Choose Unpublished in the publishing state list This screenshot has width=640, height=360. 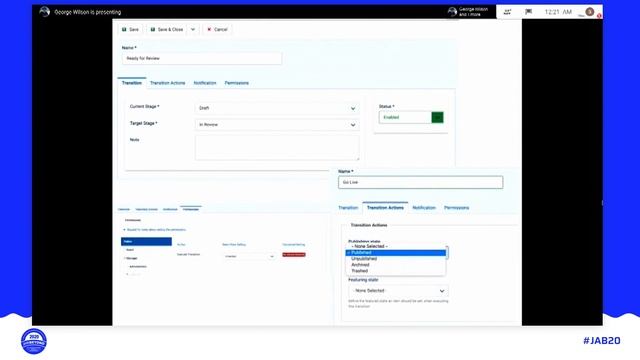click(x=396, y=259)
